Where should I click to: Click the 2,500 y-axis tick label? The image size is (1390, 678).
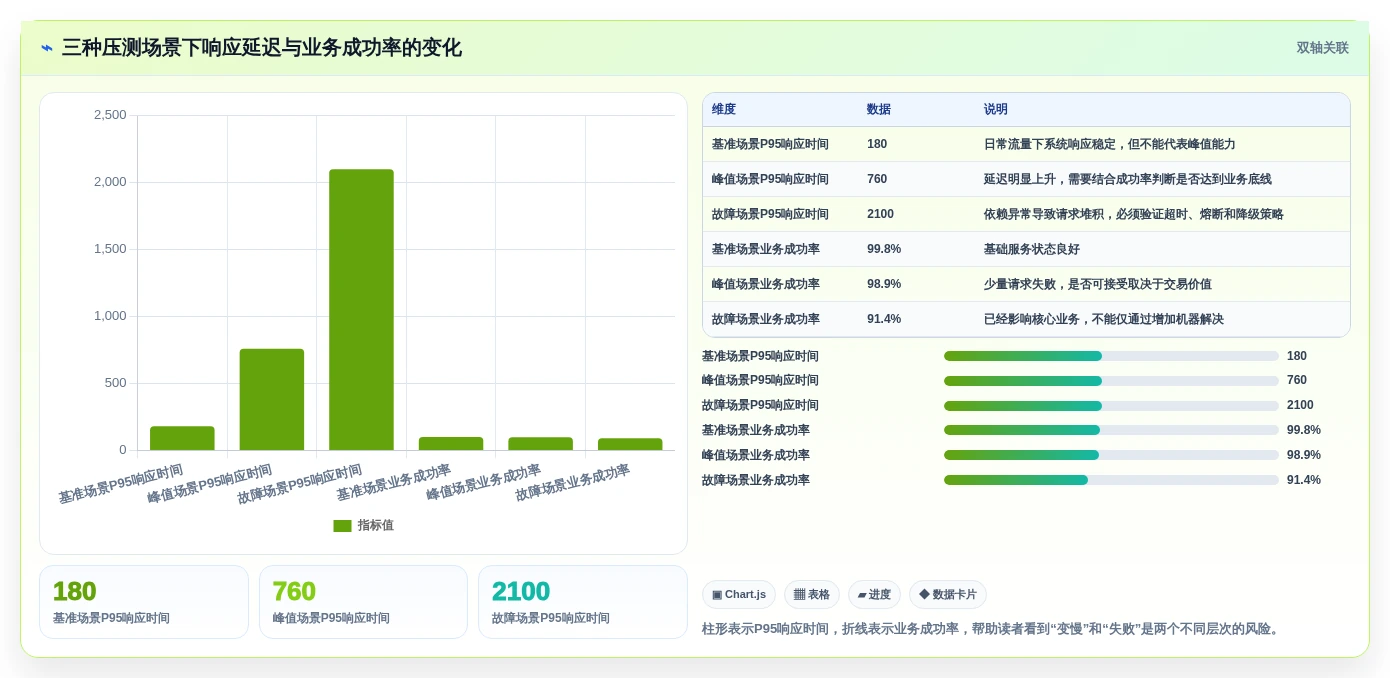(x=110, y=115)
